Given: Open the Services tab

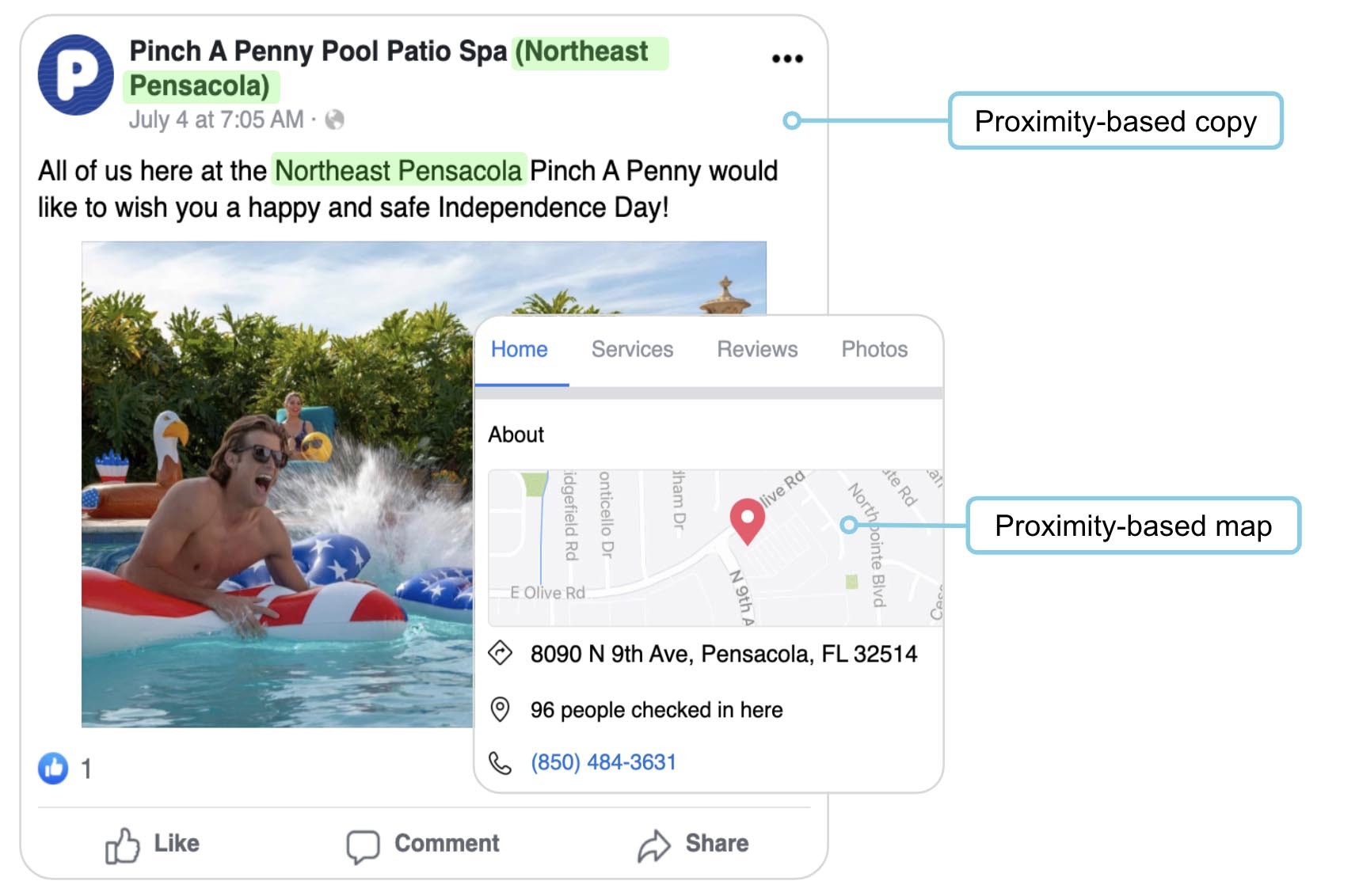Looking at the screenshot, I should (632, 349).
